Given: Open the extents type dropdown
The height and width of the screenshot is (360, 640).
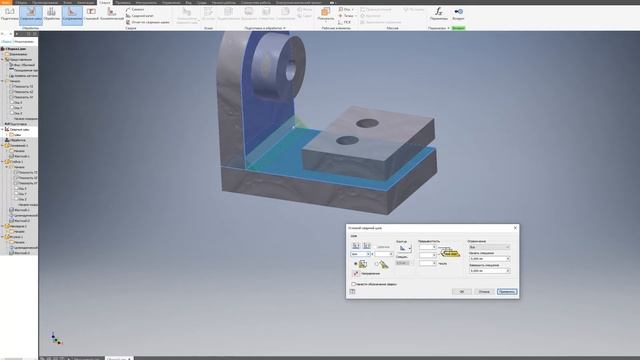Looking at the screenshot, I should tap(489, 247).
